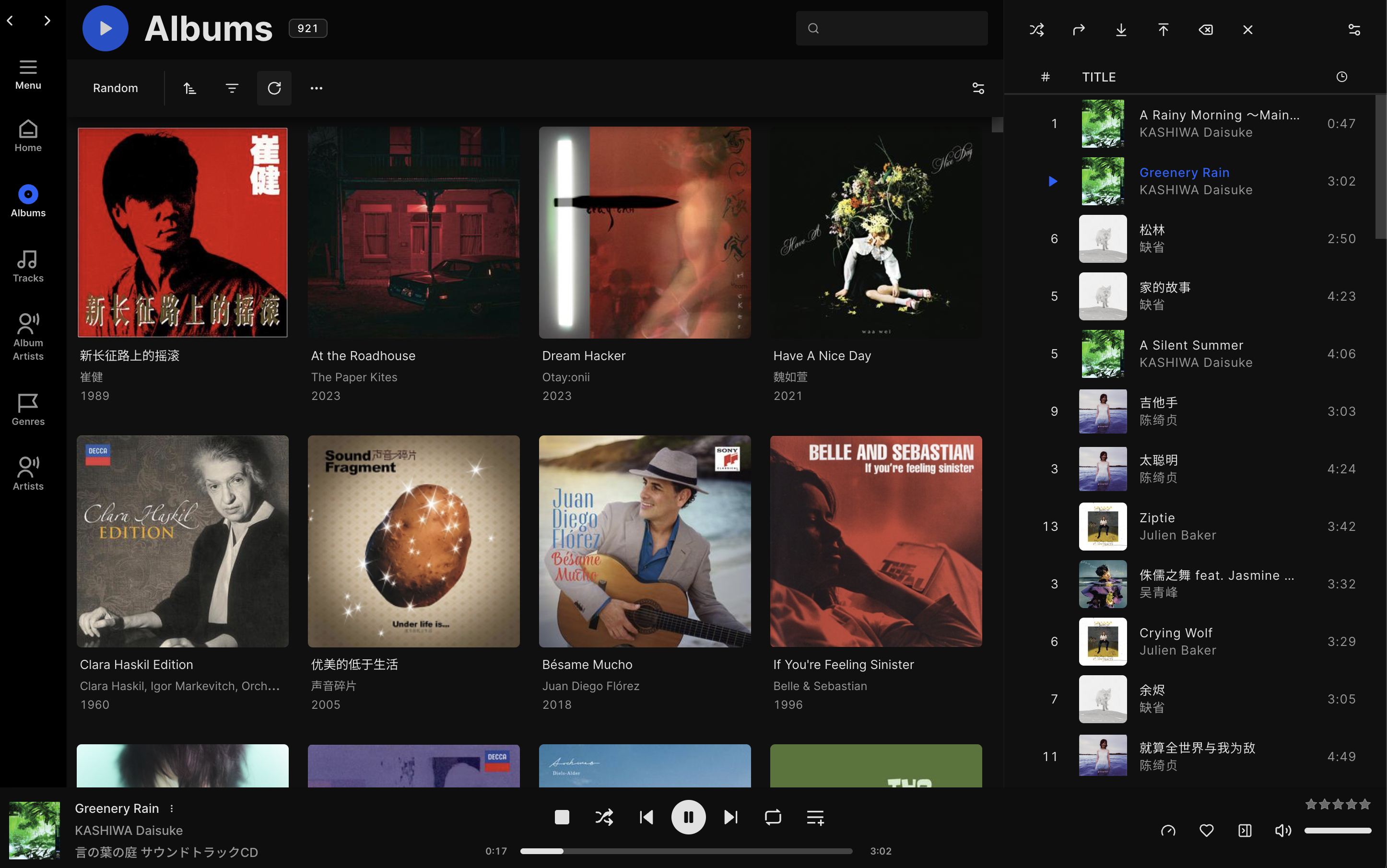
Task: Set the current track's star rating
Action: [x=1338, y=804]
